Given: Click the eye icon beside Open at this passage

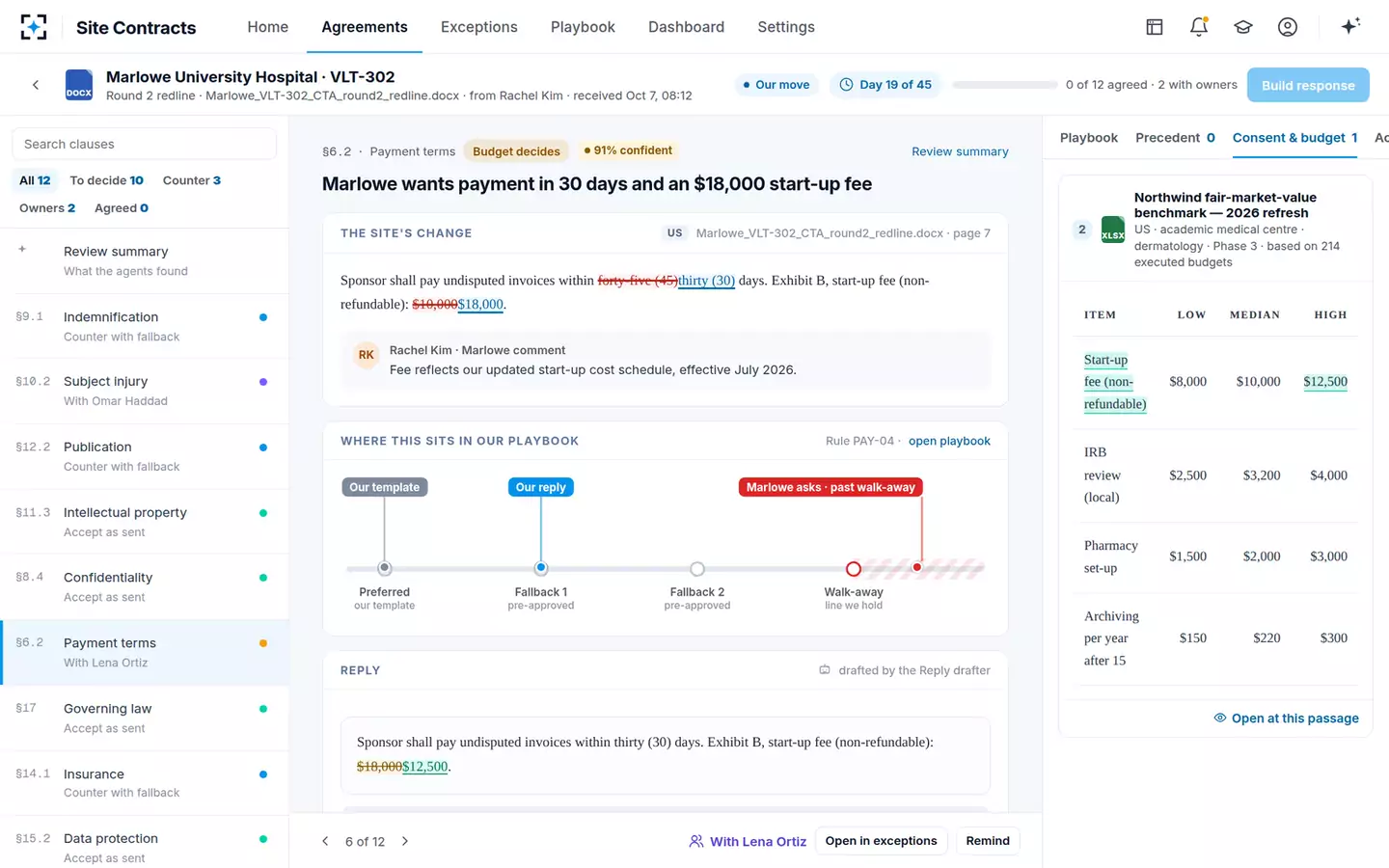Looking at the screenshot, I should (x=1220, y=718).
